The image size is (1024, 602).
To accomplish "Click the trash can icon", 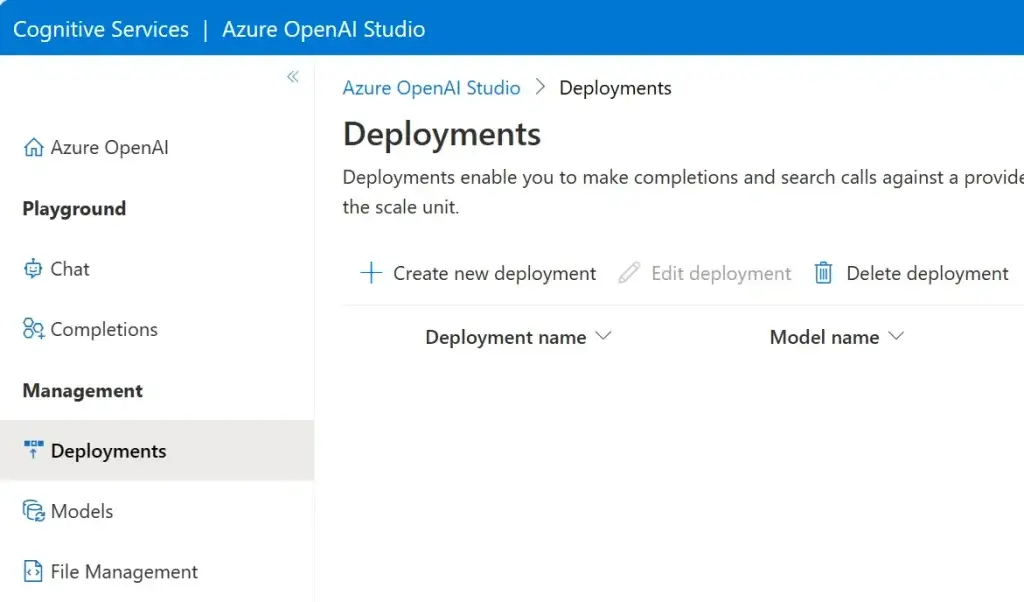I will click(x=824, y=273).
